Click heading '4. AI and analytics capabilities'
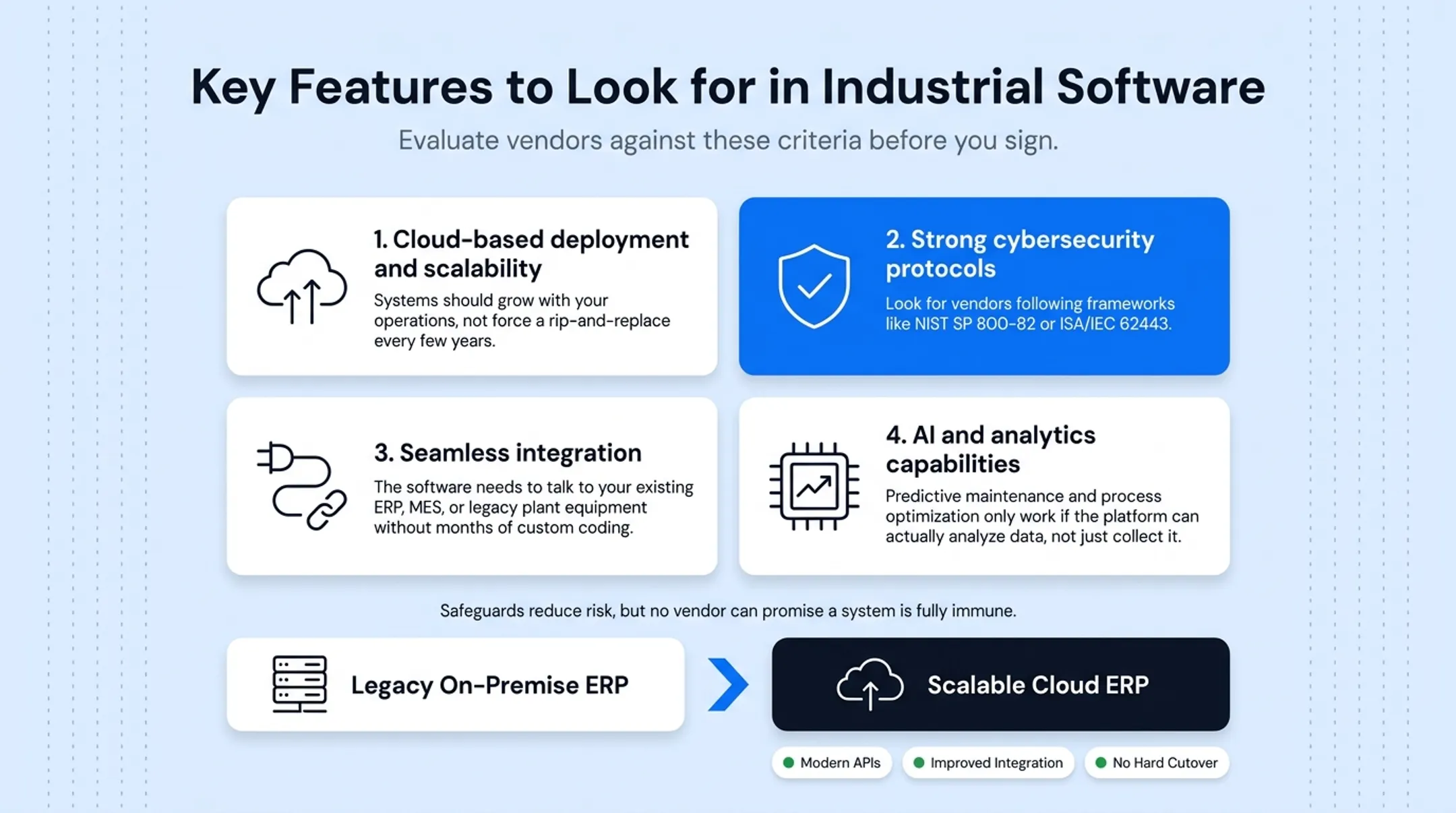Viewport: 1456px width, 813px height. 990,449
